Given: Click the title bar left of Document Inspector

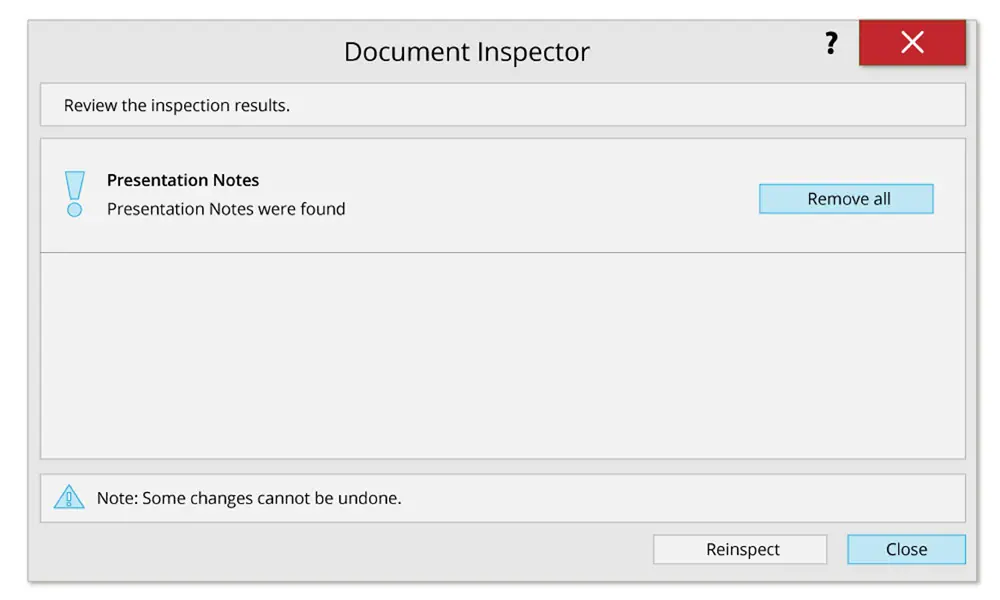Looking at the screenshot, I should tap(180, 52).
